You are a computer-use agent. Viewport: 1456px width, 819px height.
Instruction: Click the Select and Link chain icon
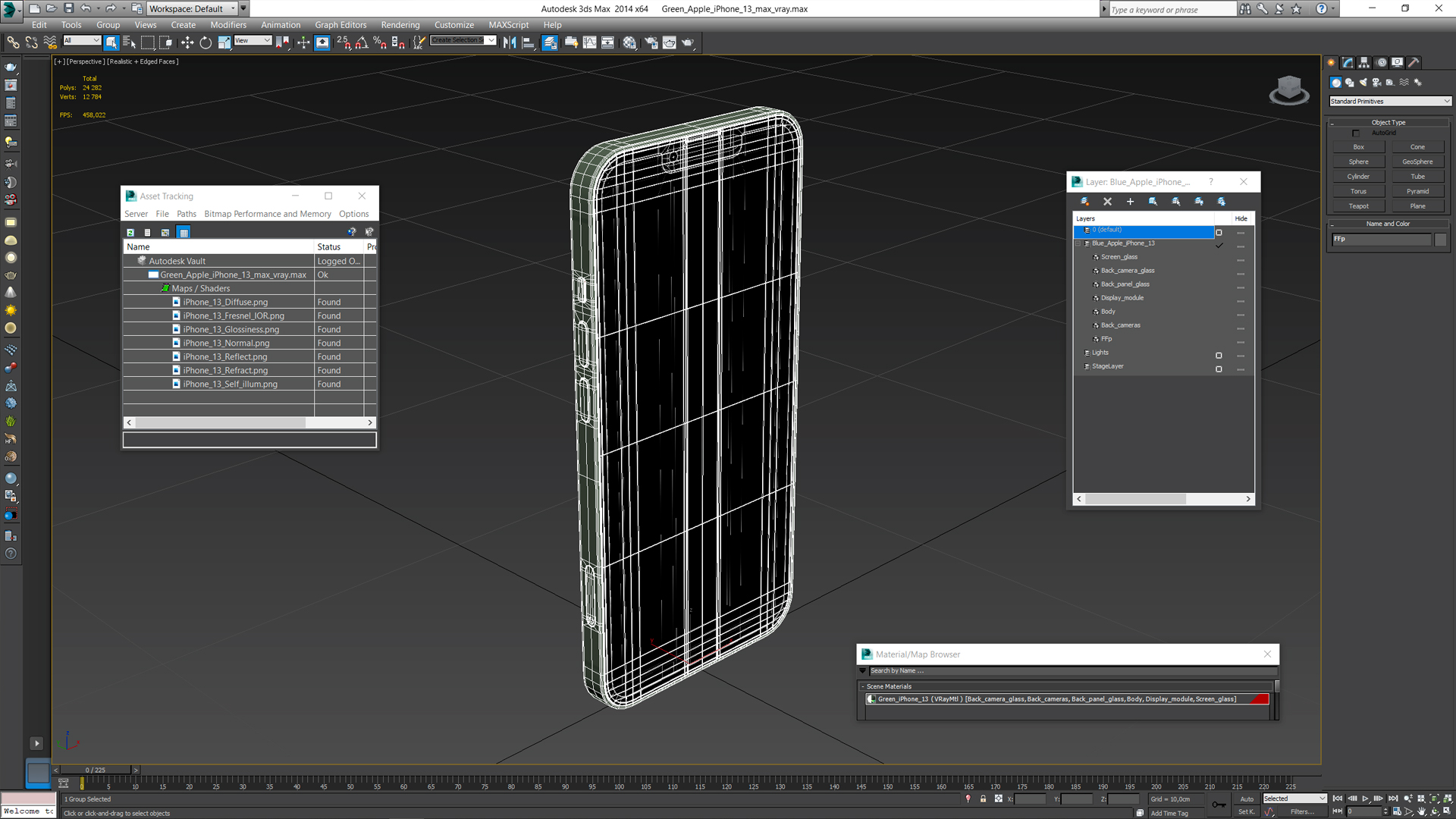tap(14, 43)
